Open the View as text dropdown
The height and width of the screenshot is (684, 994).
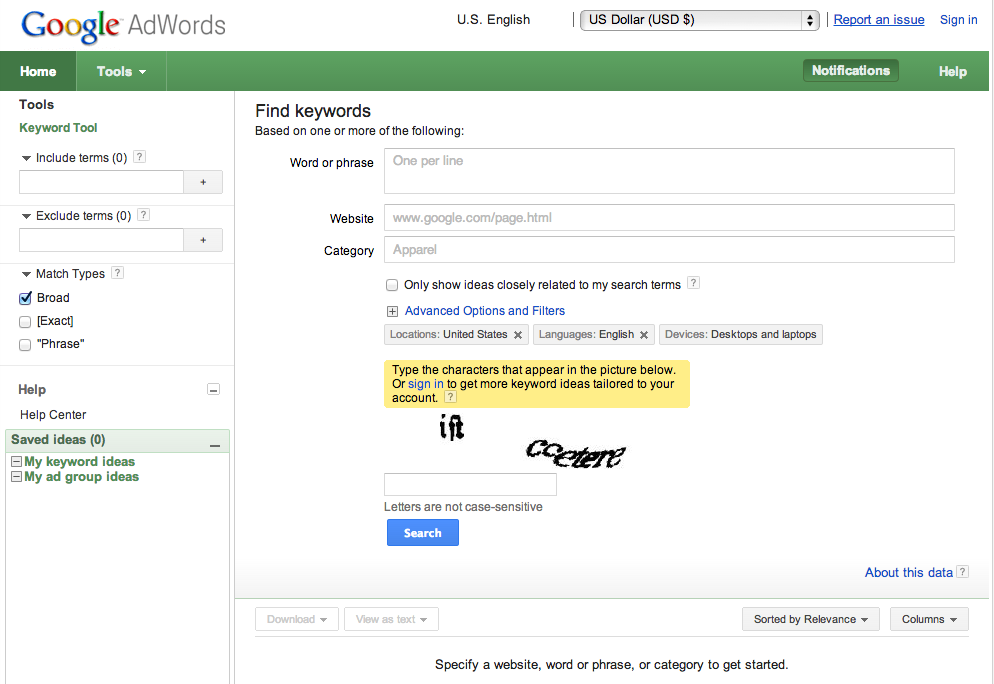[391, 619]
